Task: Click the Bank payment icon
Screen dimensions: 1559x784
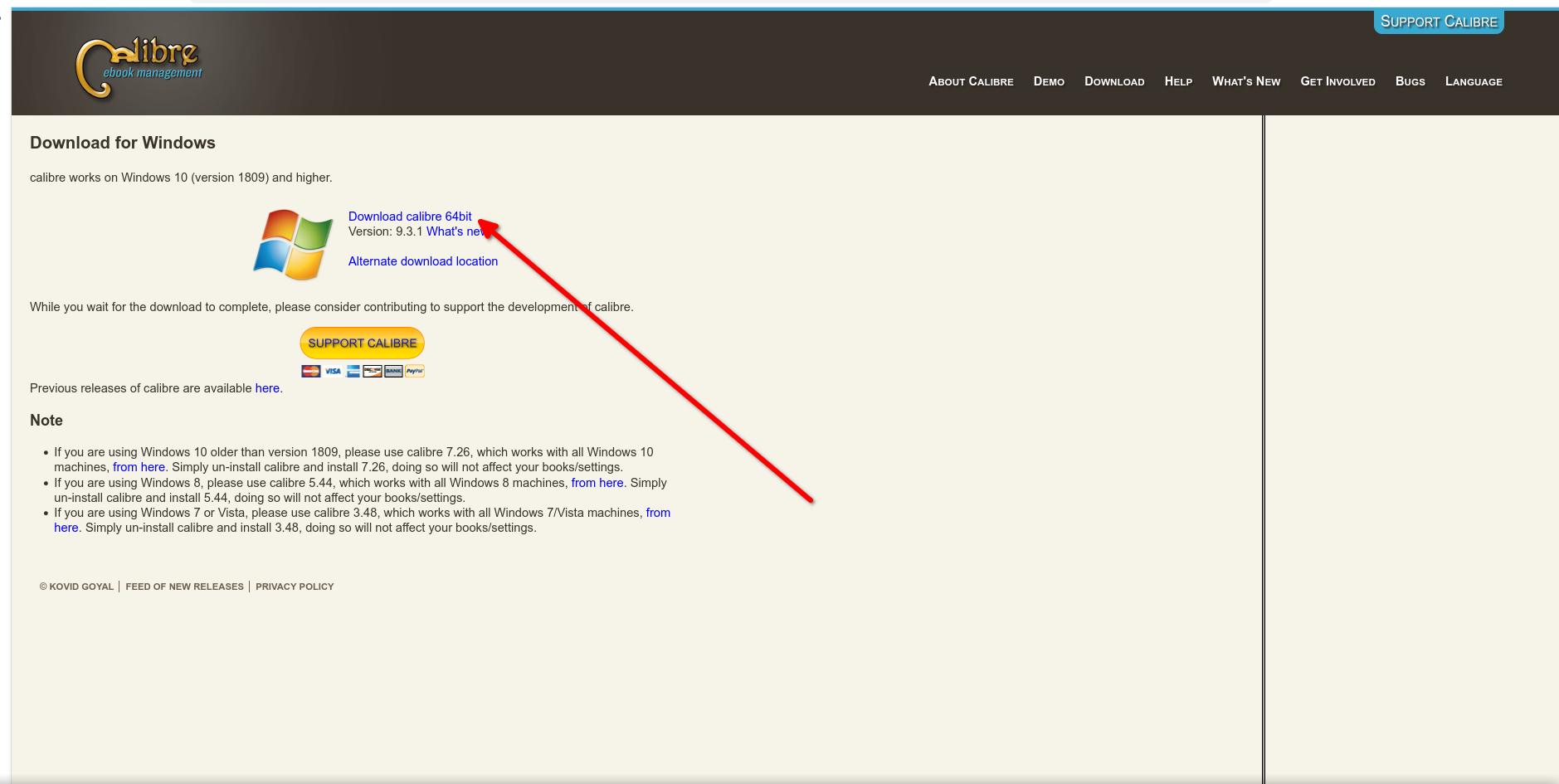Action: (393, 371)
